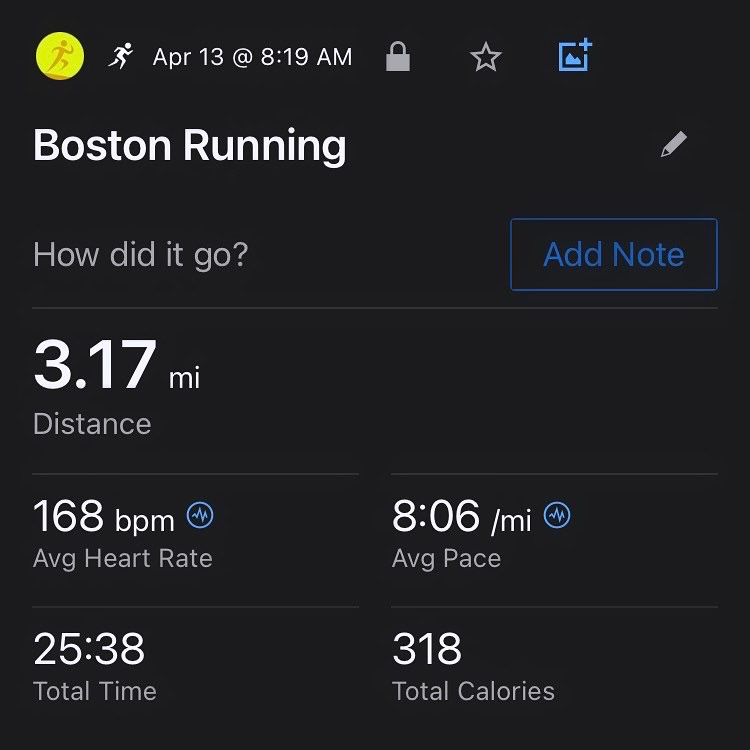Click the Avg Heart Rate label
This screenshot has height=750, width=750.
(122, 558)
